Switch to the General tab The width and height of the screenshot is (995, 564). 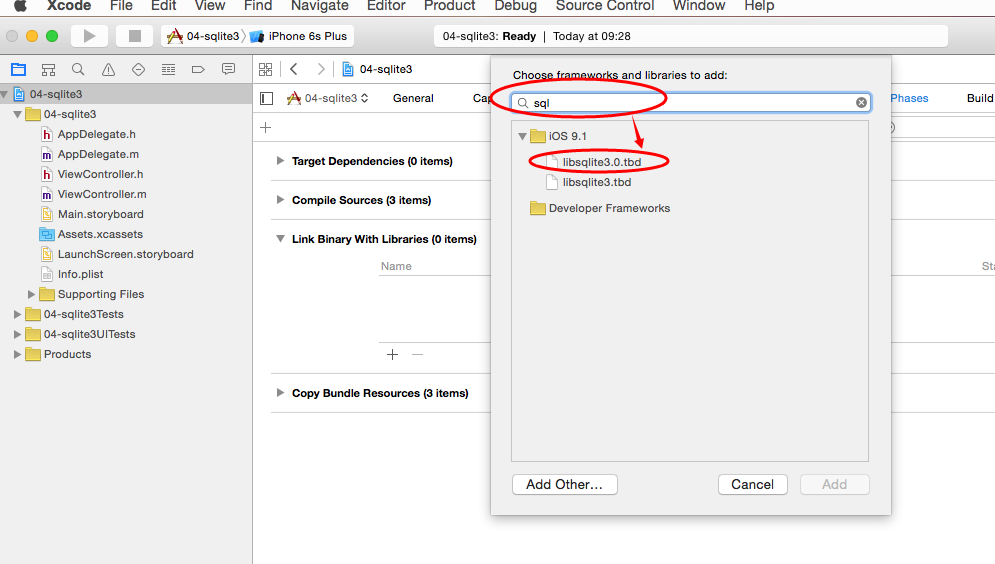413,98
